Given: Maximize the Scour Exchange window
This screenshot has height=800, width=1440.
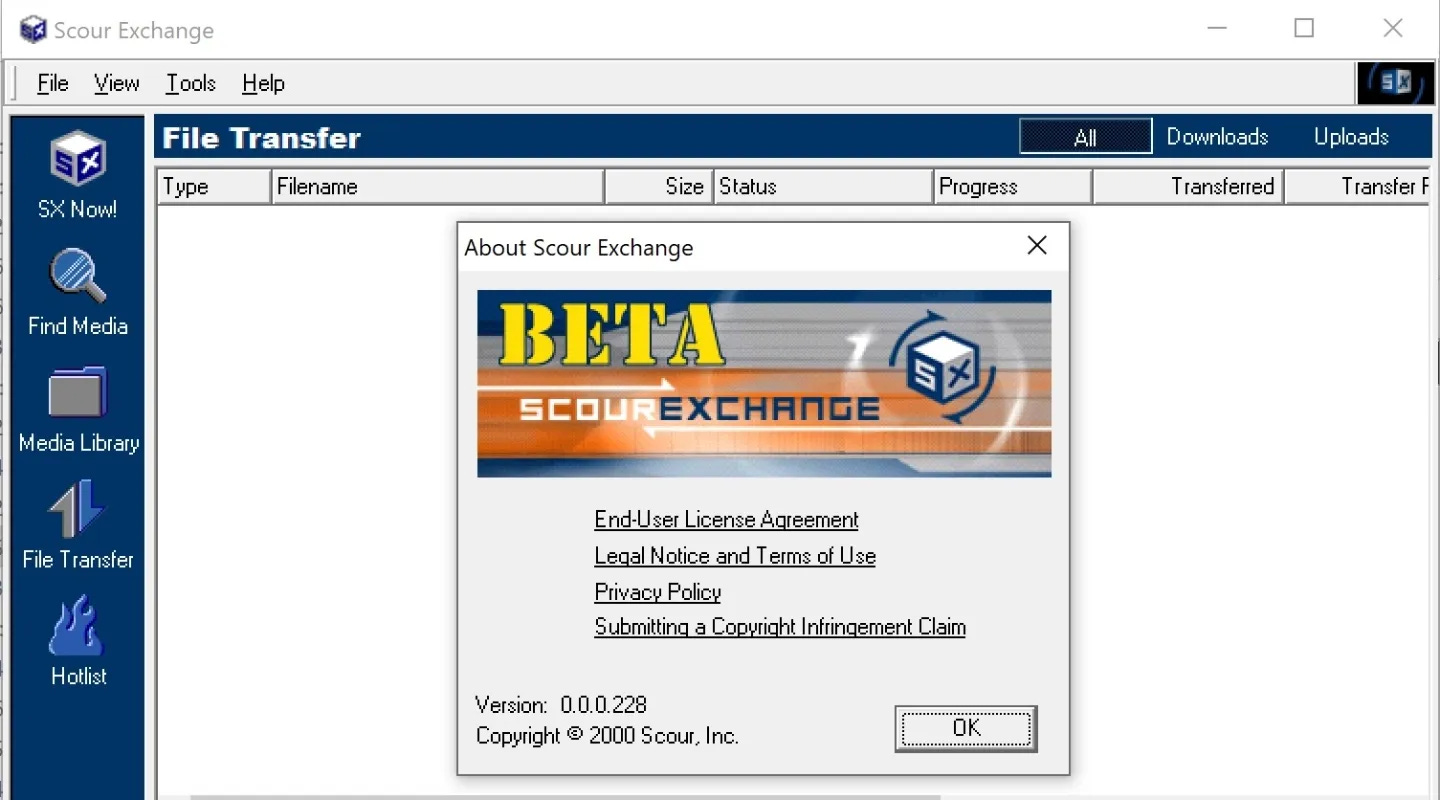Looking at the screenshot, I should point(1304,29).
